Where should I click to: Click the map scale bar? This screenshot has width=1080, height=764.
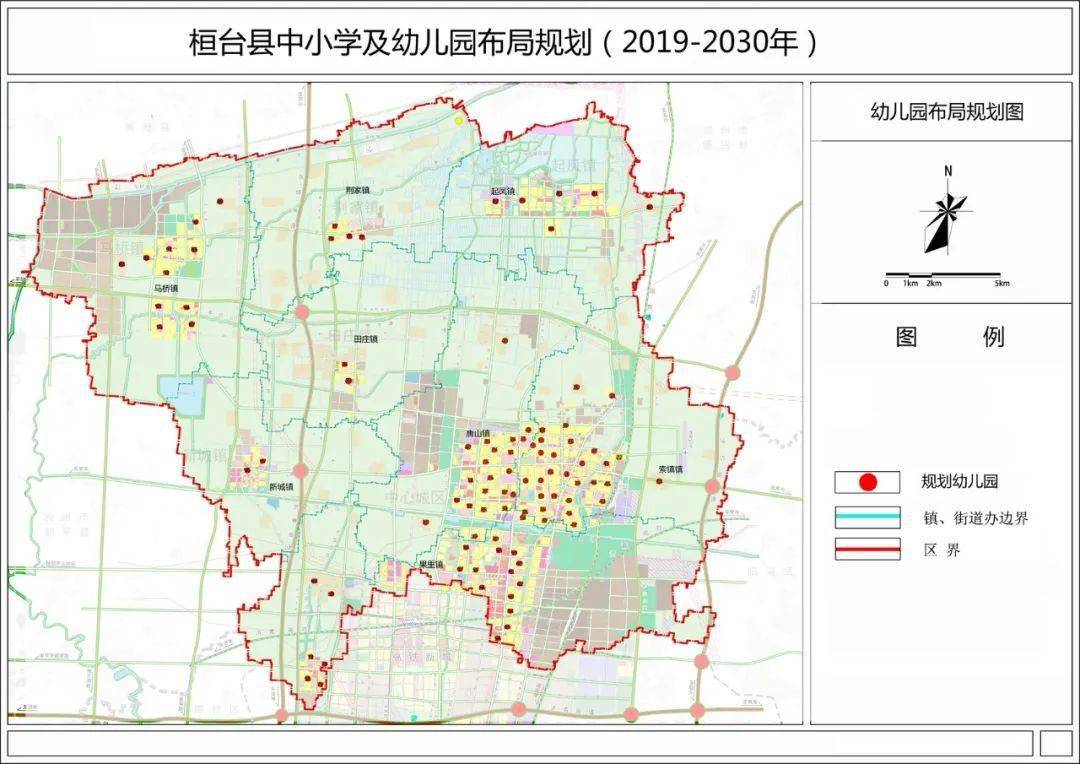(943, 275)
